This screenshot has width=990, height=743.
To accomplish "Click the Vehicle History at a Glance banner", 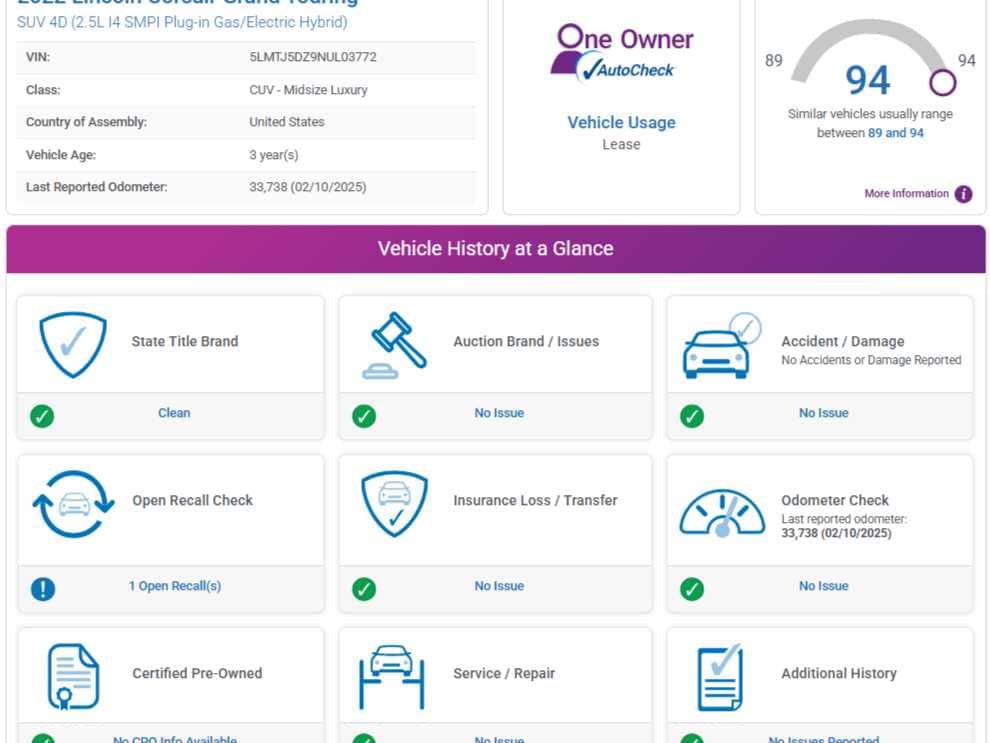I will click(496, 249).
